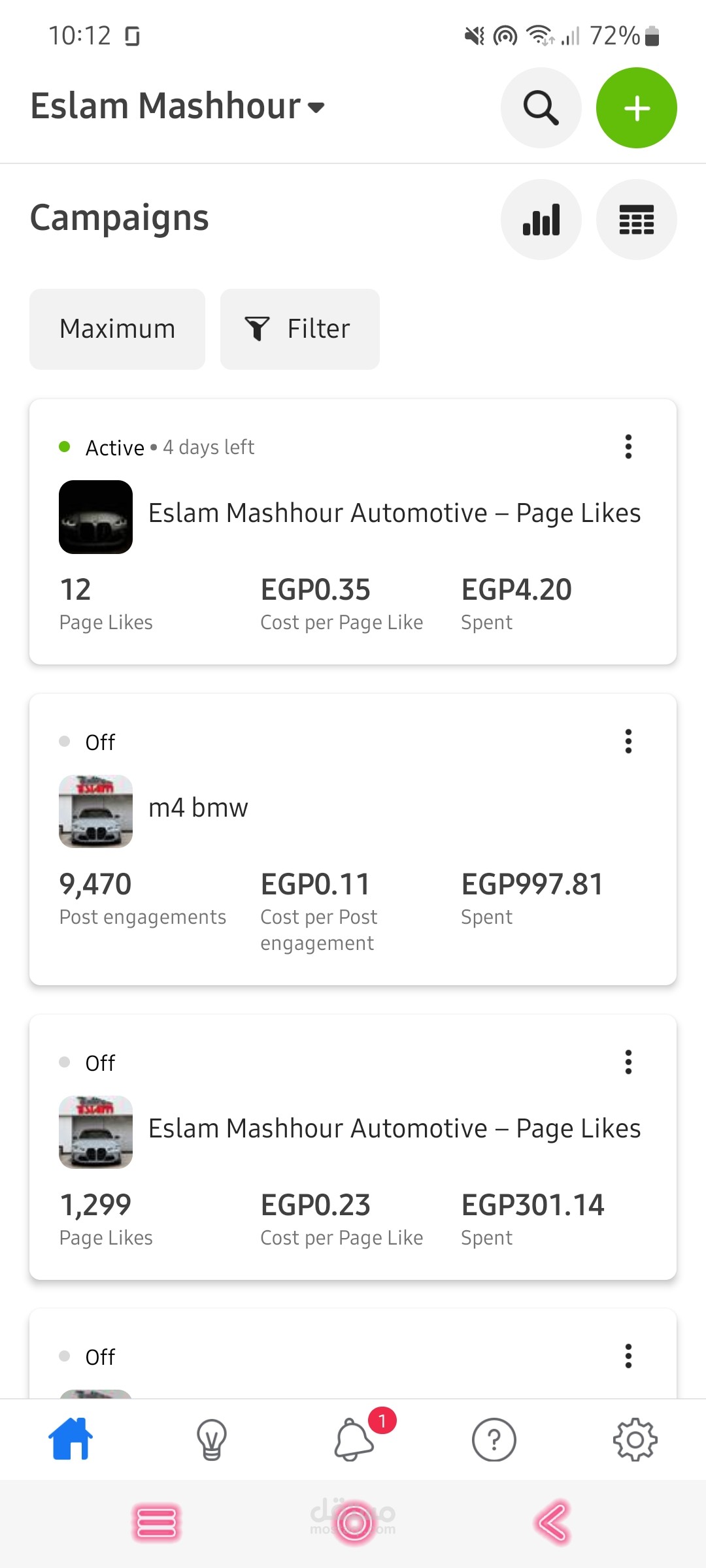View notifications via bell icon

(x=354, y=1439)
